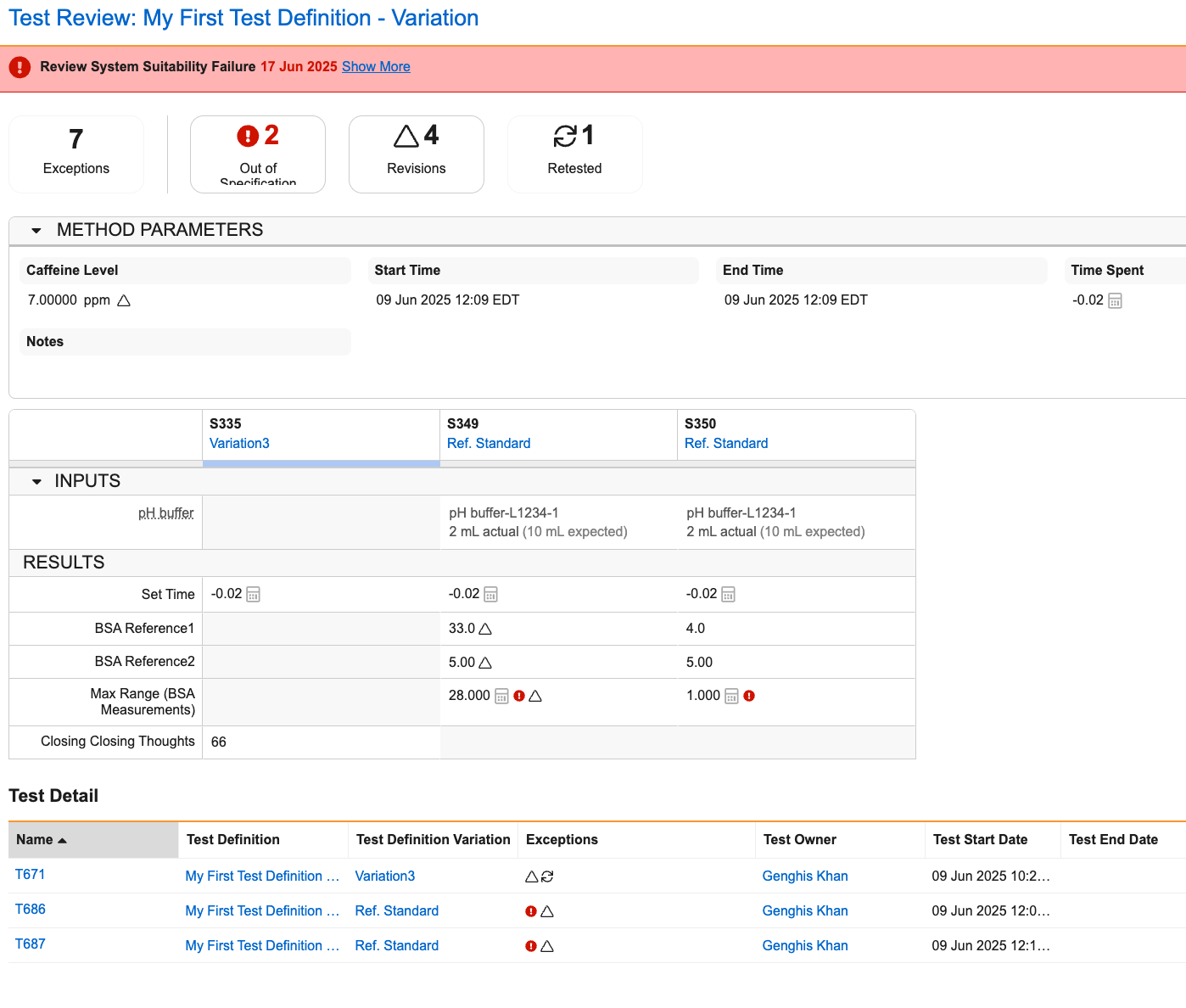Click the 17 Jun 2025 failure date
The height and width of the screenshot is (1008, 1186).
point(299,66)
